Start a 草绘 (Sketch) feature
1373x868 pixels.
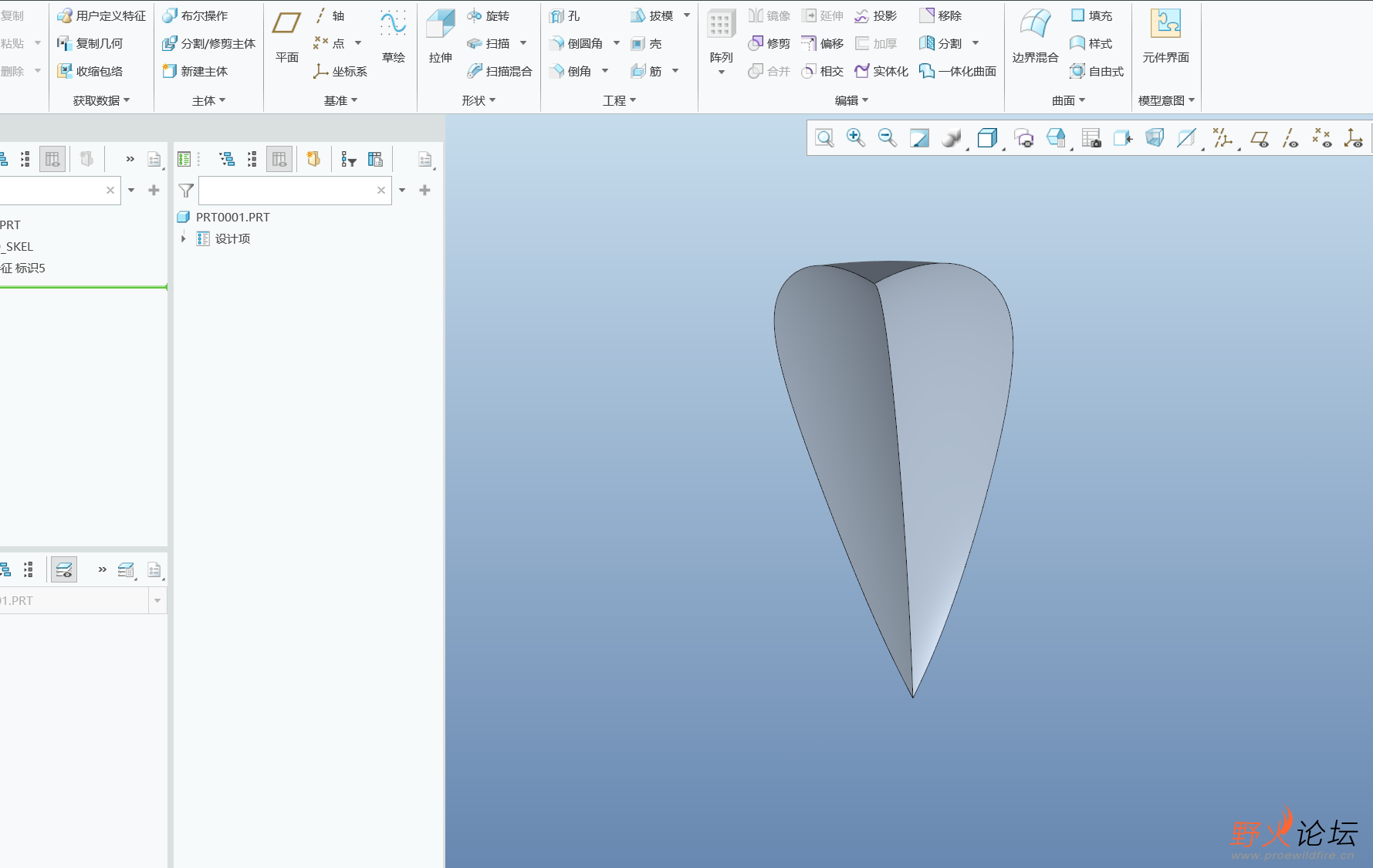[x=393, y=36]
